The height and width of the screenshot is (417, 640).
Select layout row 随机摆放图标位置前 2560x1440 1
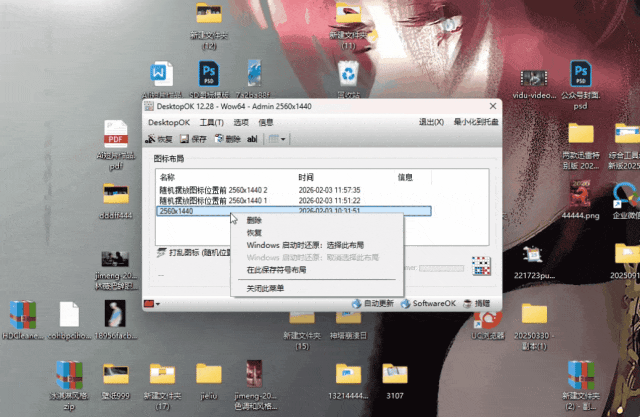pyautogui.click(x=294, y=201)
